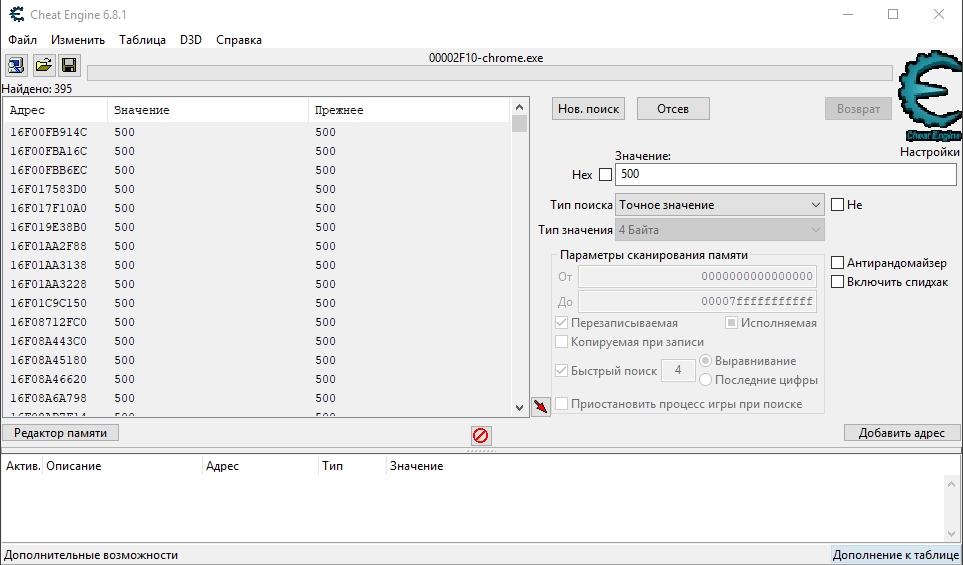Select address row 16F08712FC0

(257, 322)
